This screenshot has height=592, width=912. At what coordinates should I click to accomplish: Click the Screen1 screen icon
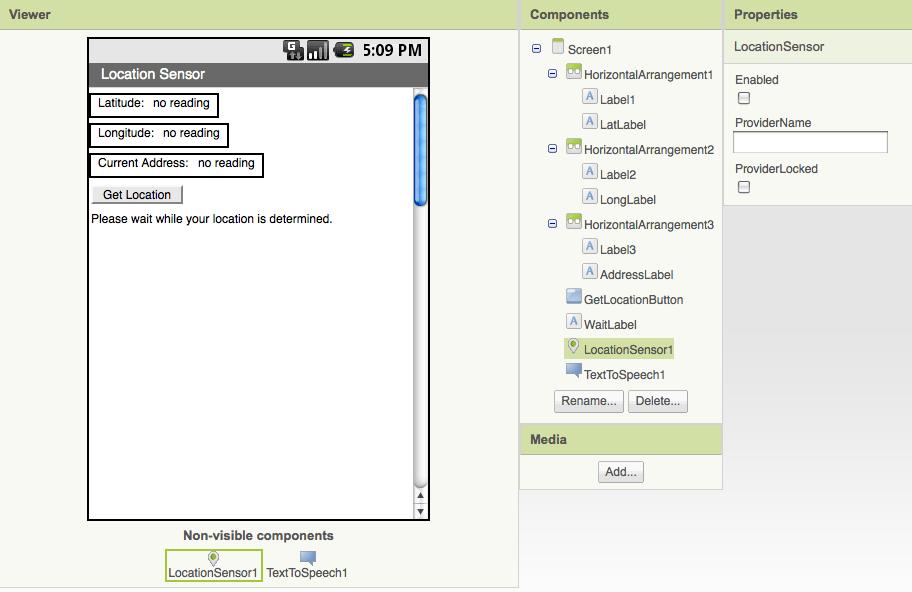pyautogui.click(x=557, y=48)
